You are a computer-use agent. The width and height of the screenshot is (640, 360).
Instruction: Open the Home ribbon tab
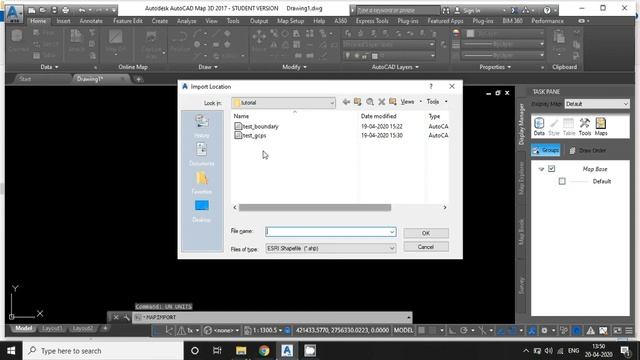point(38,21)
